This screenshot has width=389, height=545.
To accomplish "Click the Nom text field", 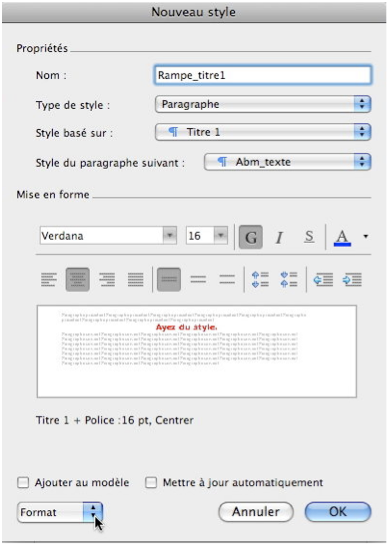I will 263,75.
